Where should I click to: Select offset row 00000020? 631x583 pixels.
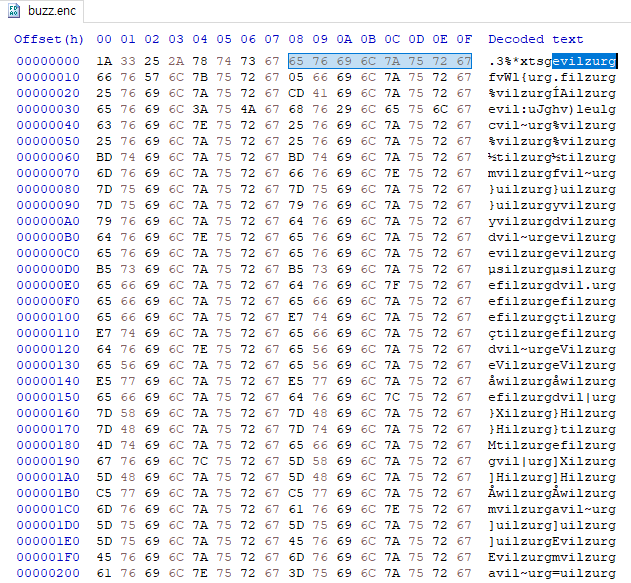(48, 93)
